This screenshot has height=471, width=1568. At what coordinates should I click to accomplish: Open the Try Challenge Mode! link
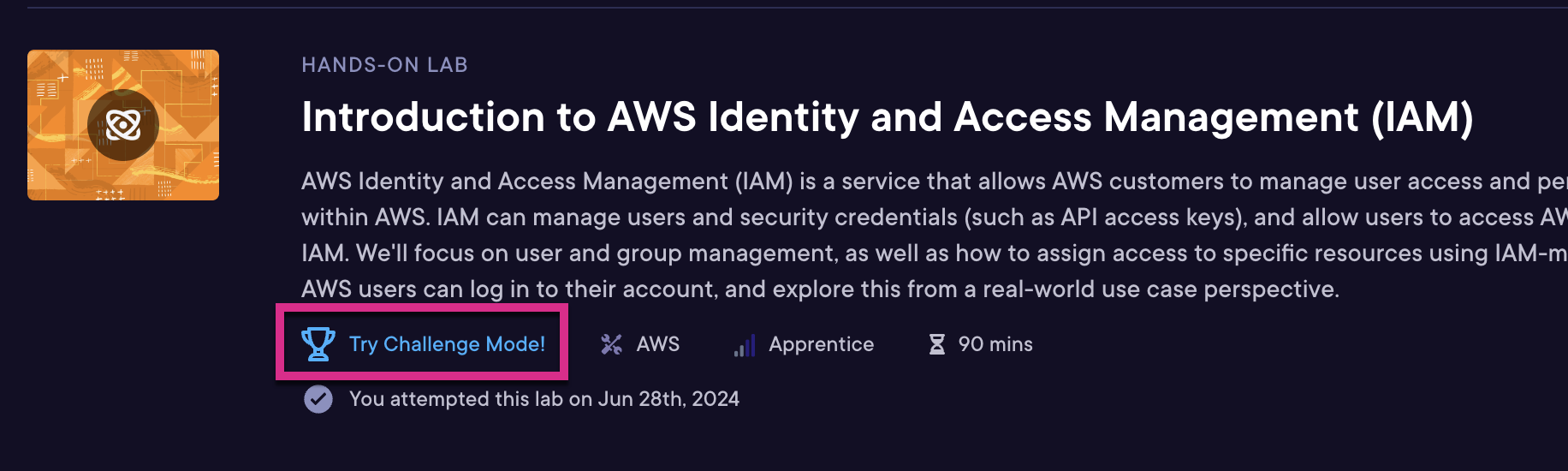447,344
